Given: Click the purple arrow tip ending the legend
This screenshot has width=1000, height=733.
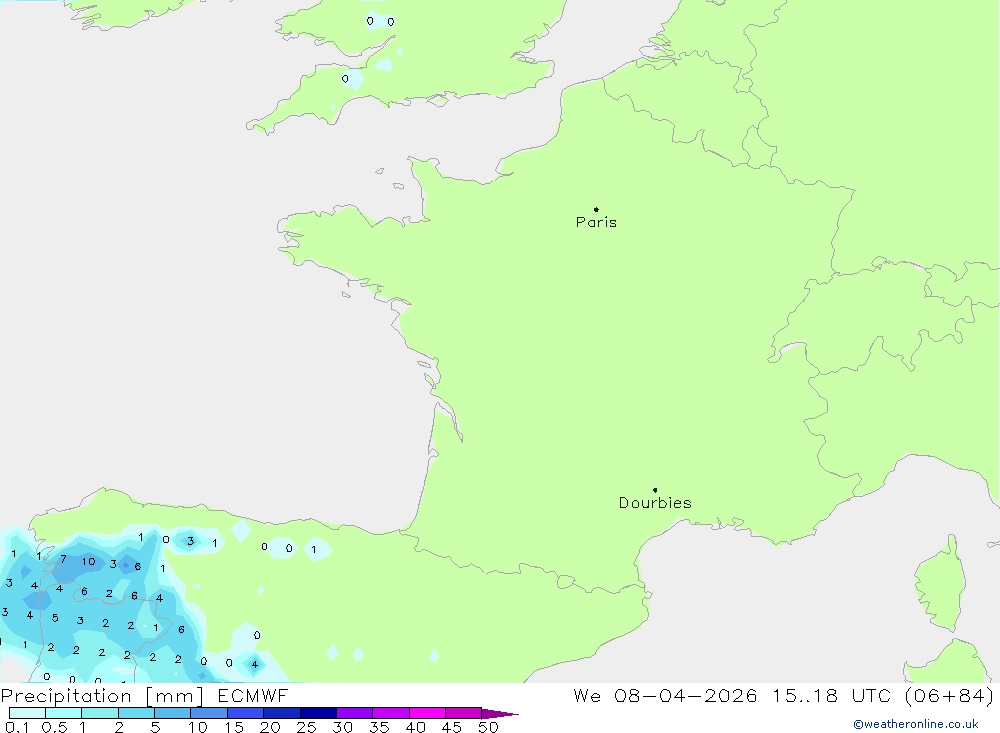Looking at the screenshot, I should click(500, 714).
